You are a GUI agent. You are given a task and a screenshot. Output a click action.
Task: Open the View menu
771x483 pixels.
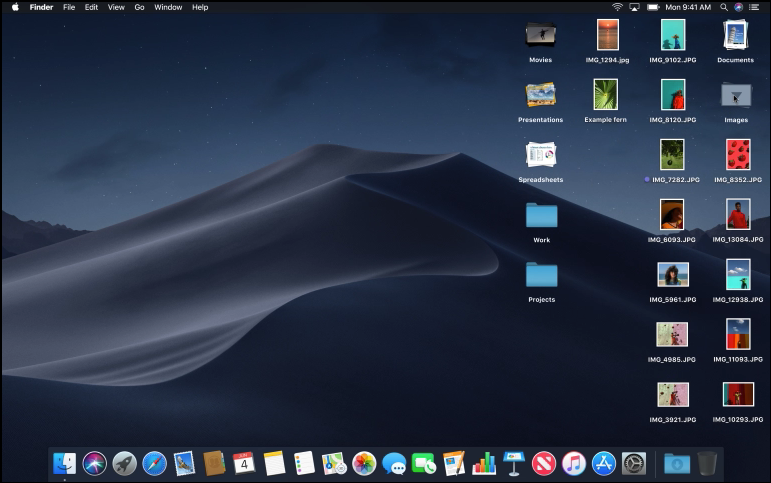point(116,7)
